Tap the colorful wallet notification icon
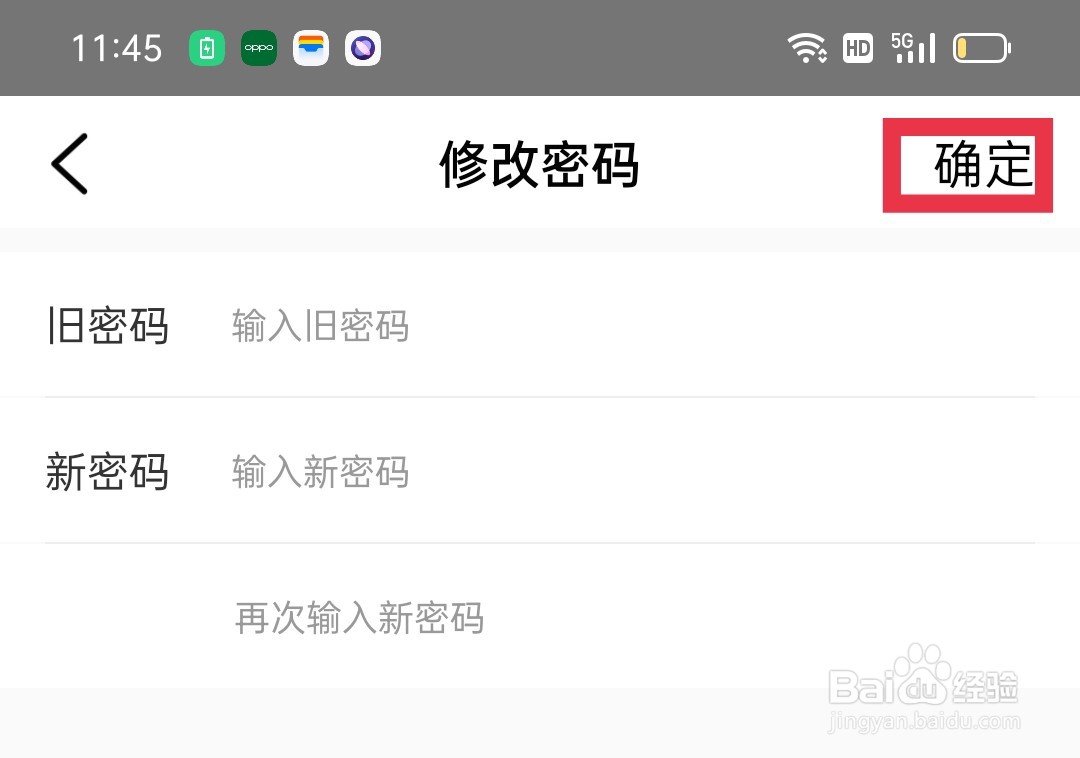 click(311, 48)
